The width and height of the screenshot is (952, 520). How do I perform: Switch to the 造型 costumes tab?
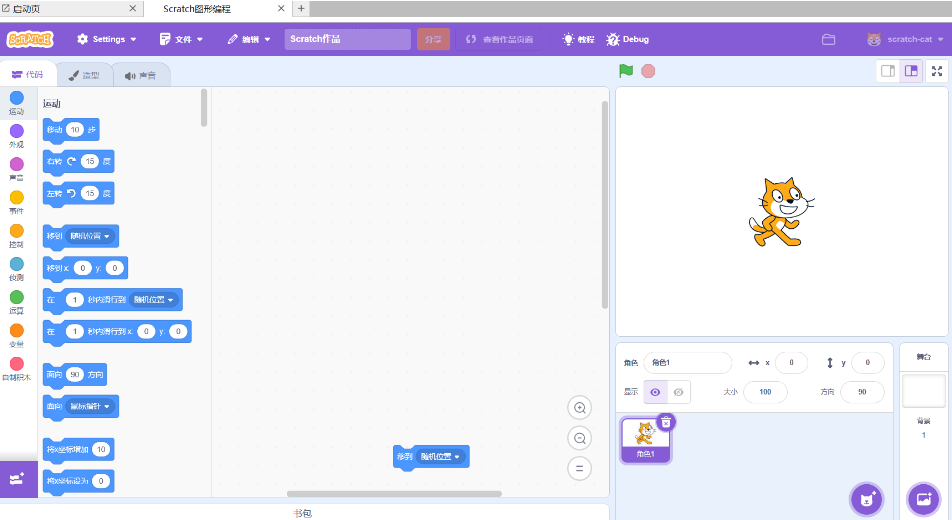point(84,75)
